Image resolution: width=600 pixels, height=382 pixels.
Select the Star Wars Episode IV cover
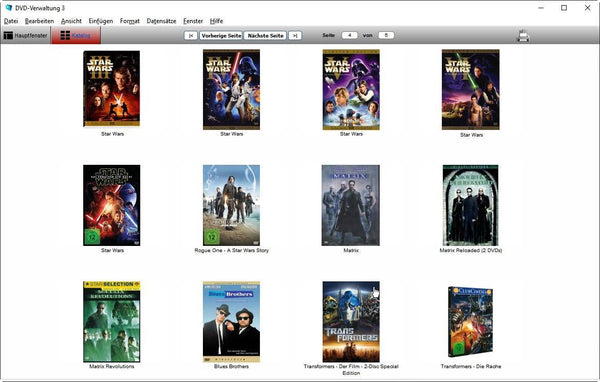pyautogui.click(x=232, y=89)
